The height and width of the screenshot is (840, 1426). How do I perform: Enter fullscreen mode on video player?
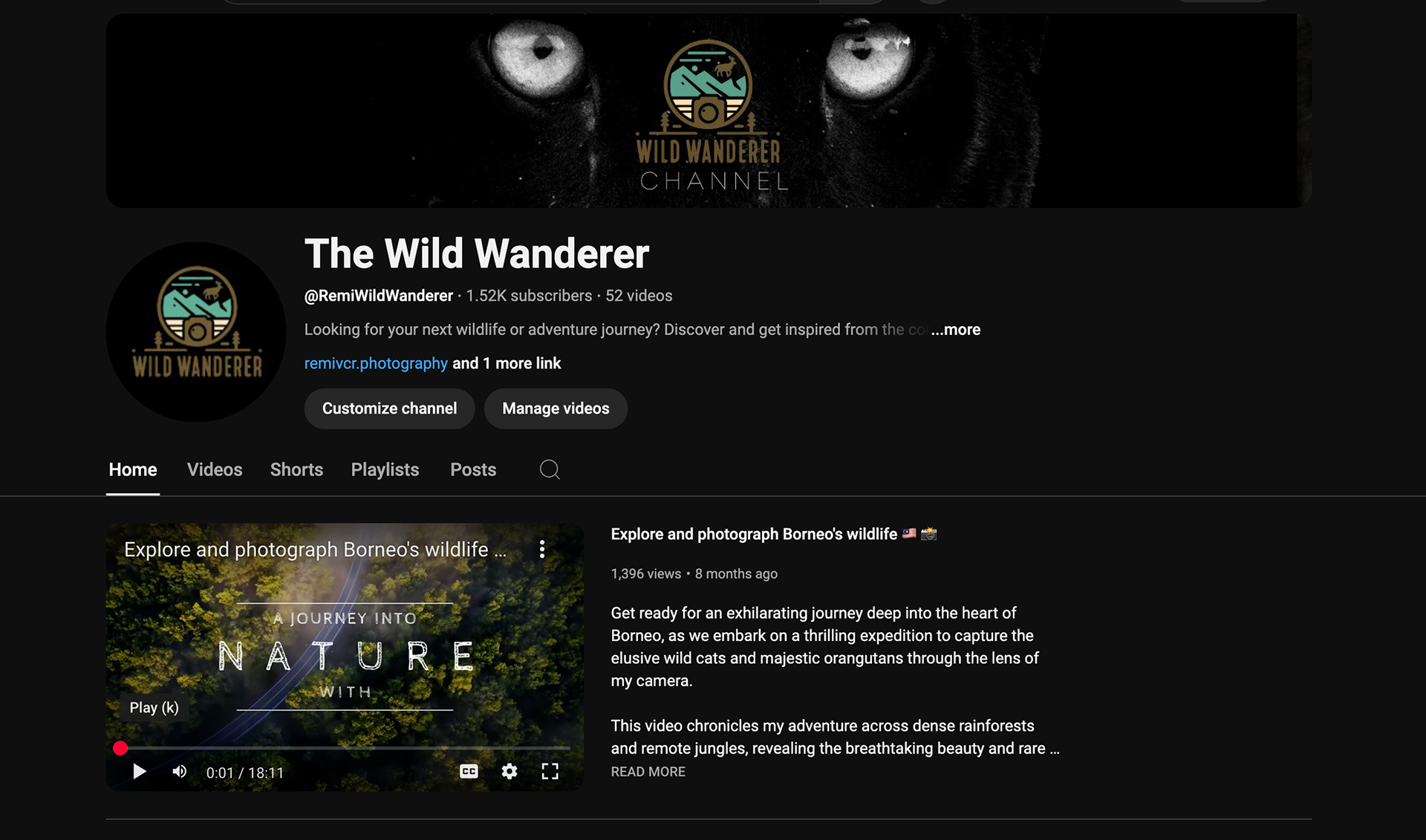[x=550, y=772]
